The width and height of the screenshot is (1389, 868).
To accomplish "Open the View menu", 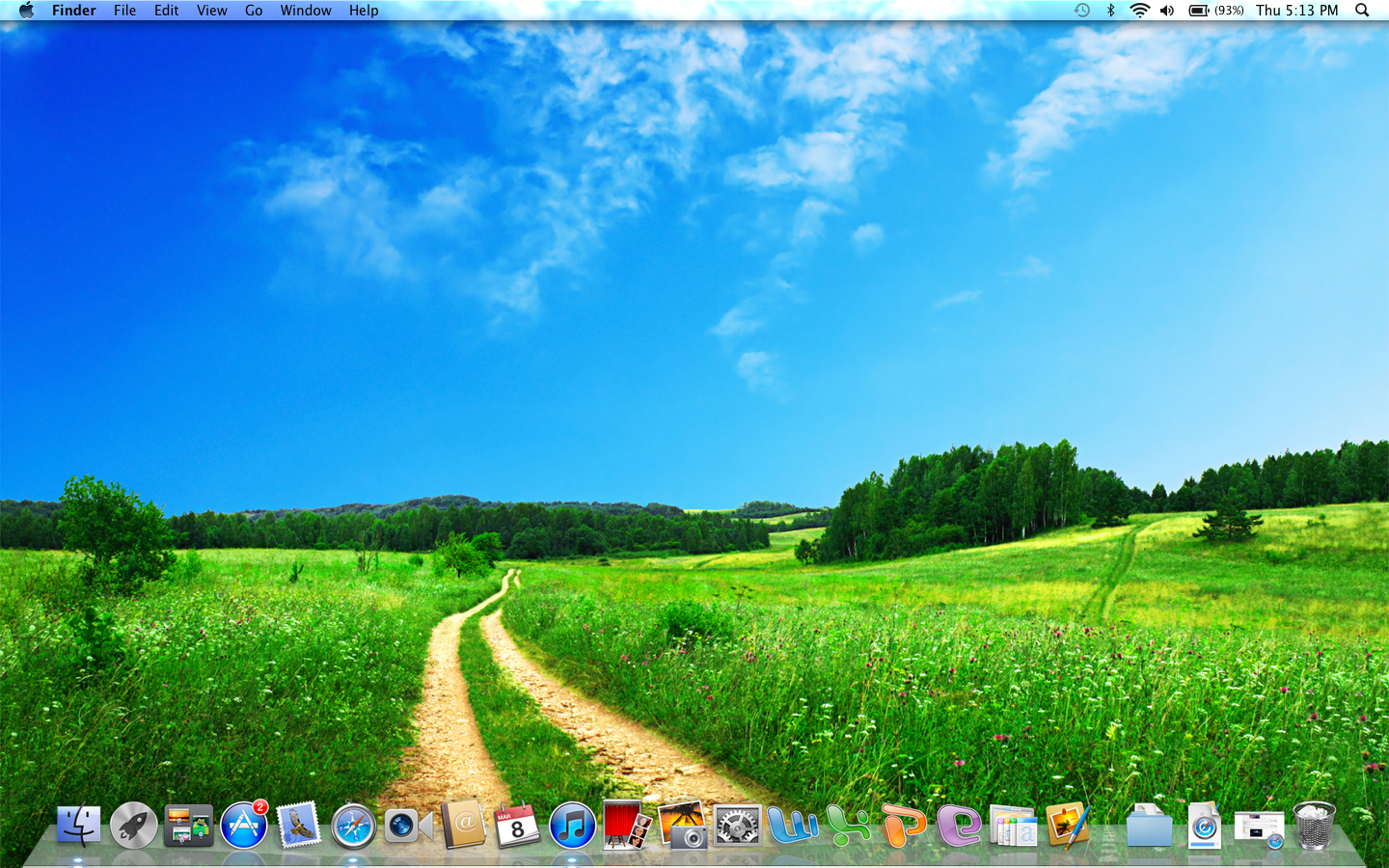I will point(211,11).
